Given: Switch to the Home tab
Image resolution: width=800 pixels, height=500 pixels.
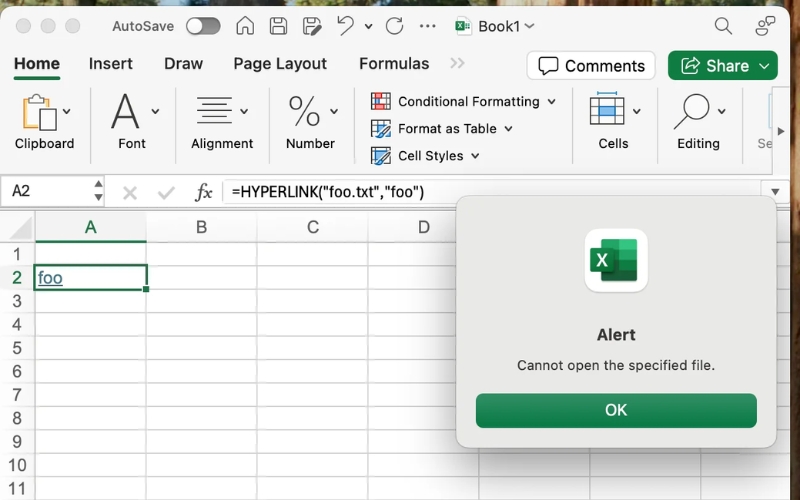Looking at the screenshot, I should tap(37, 64).
